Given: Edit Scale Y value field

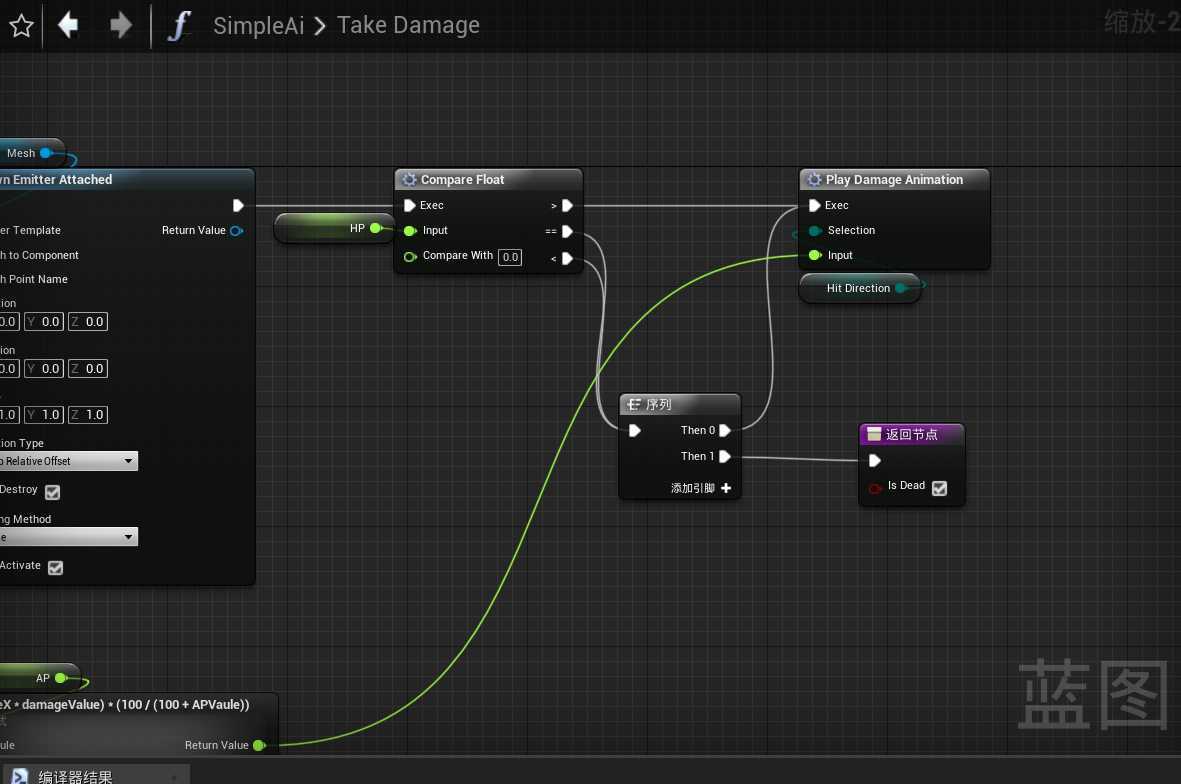Looking at the screenshot, I should pyautogui.click(x=44, y=414).
